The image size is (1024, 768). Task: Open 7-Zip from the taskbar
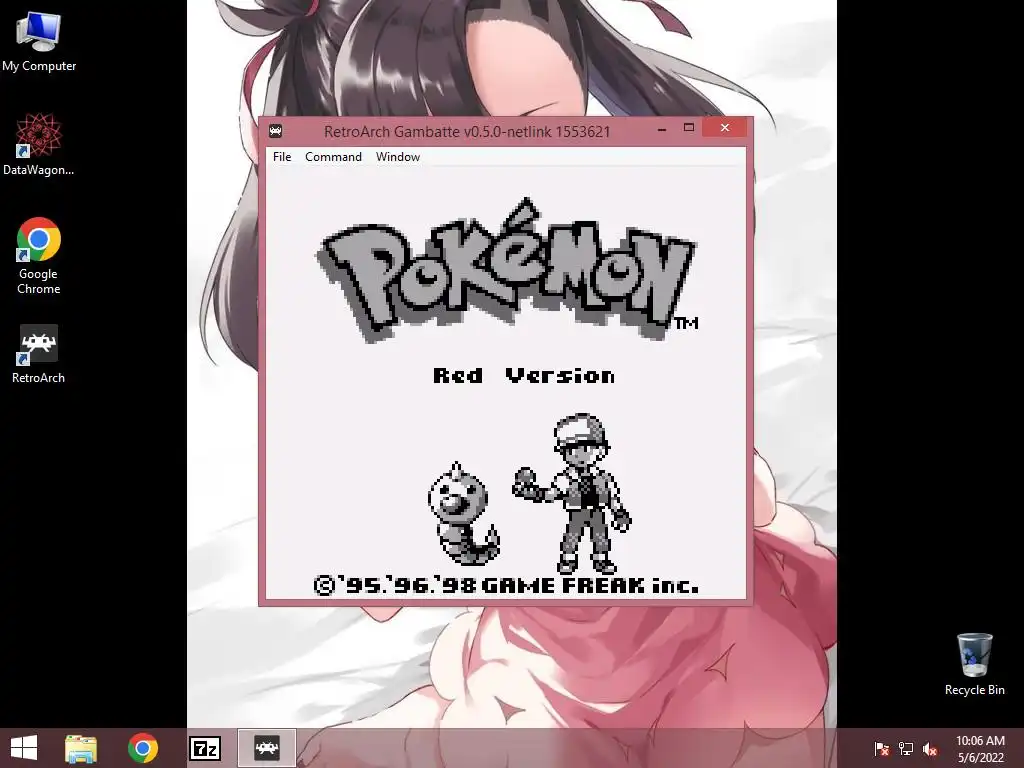pyautogui.click(x=204, y=748)
